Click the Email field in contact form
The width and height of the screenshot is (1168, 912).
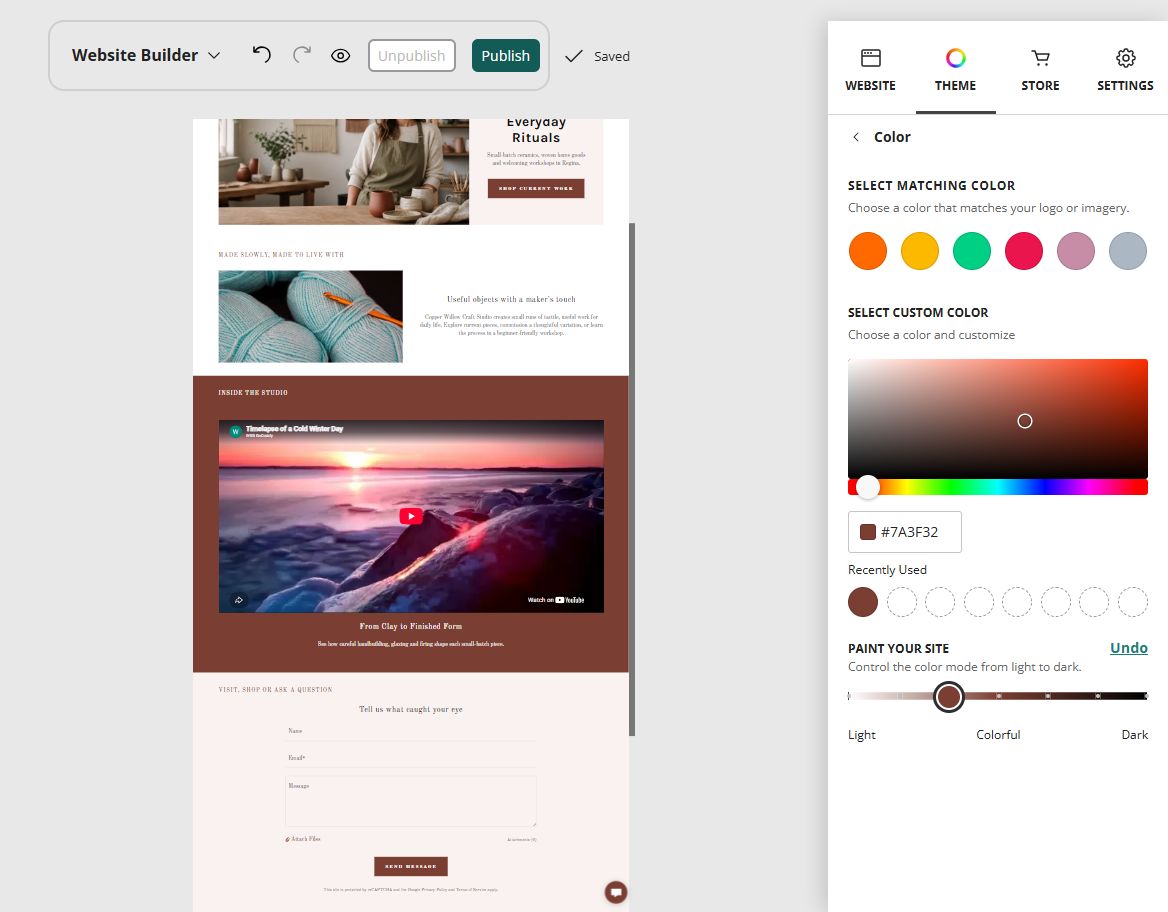[x=410, y=758]
